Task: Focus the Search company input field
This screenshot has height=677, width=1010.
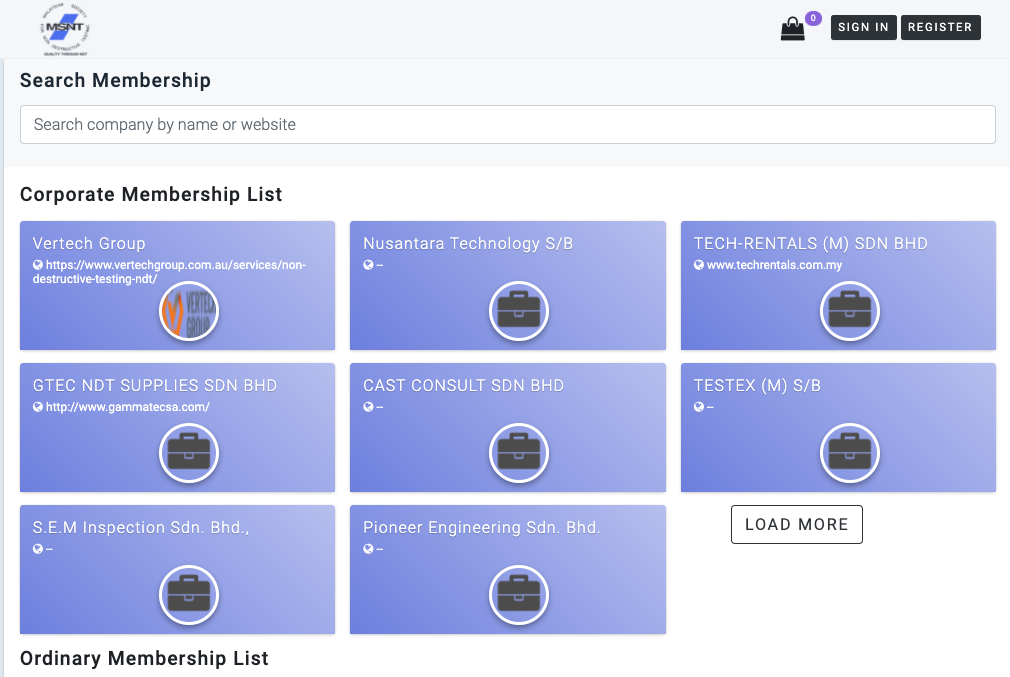Action: point(508,124)
